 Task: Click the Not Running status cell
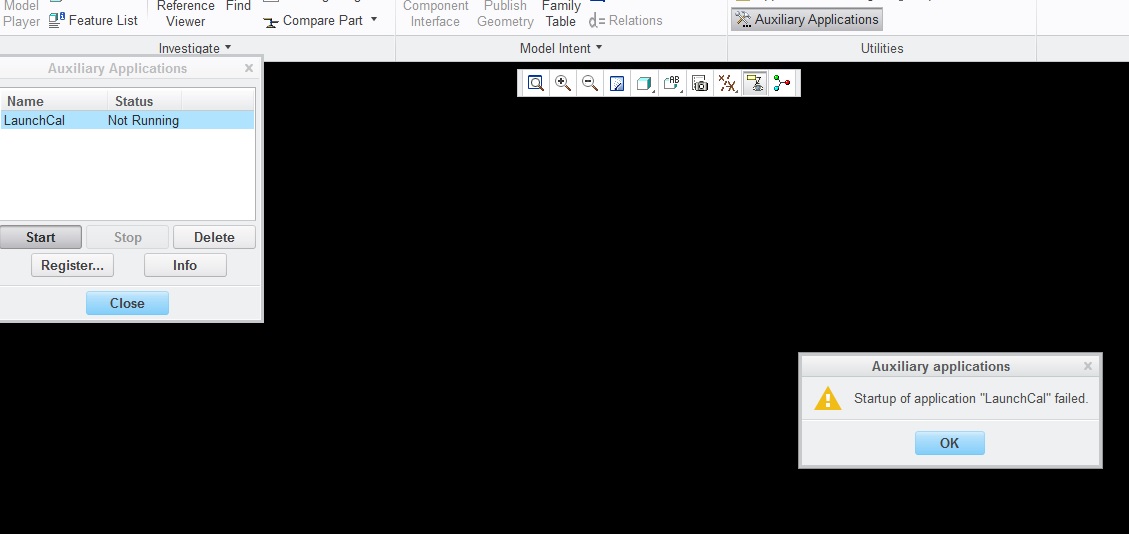point(143,120)
